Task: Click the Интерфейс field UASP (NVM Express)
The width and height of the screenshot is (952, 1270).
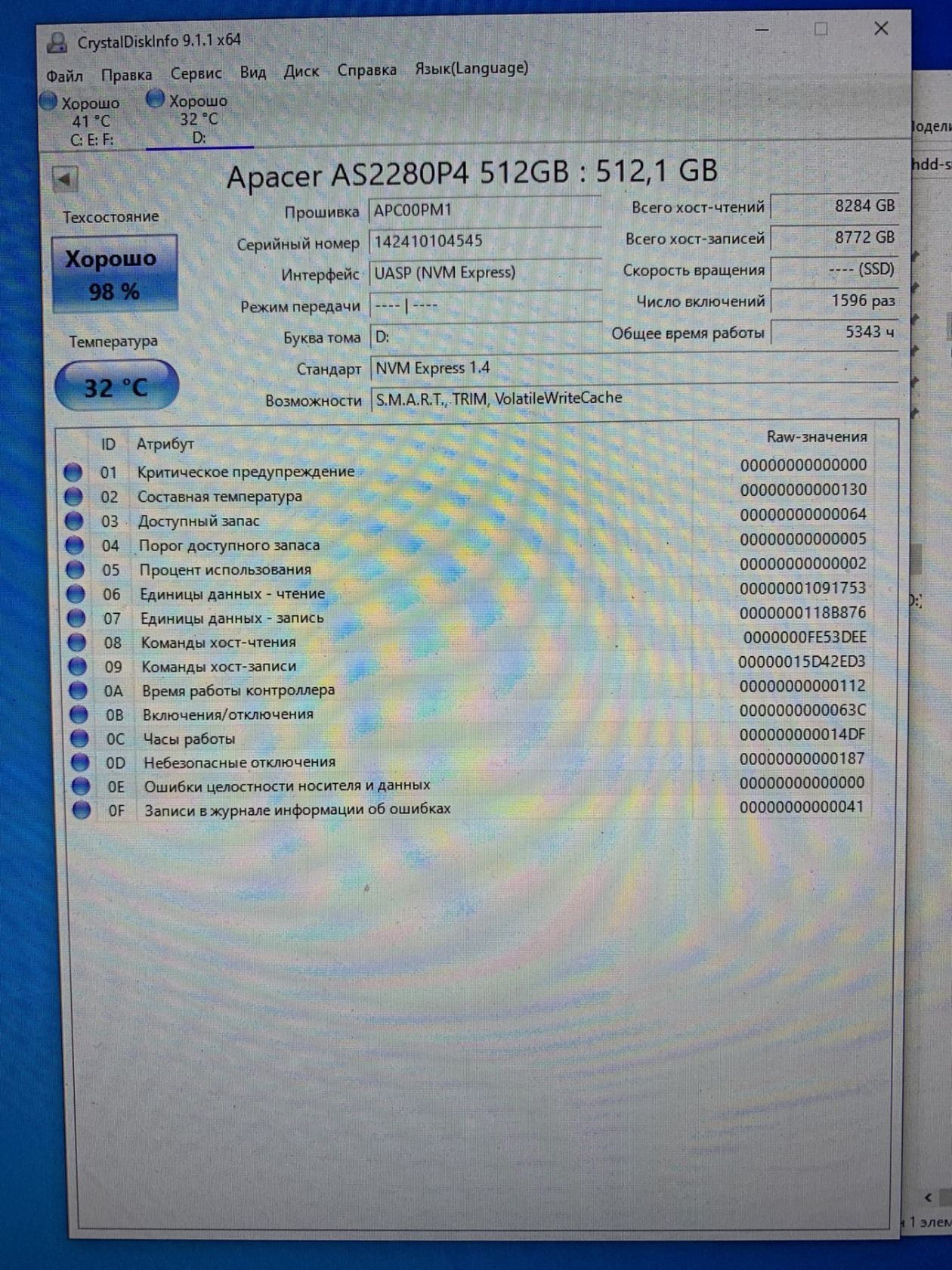Action: click(484, 274)
